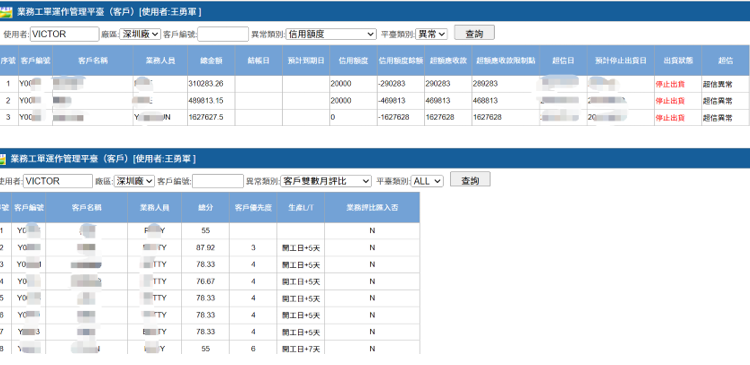Click the priority value 6 in the lower table

tap(253, 349)
